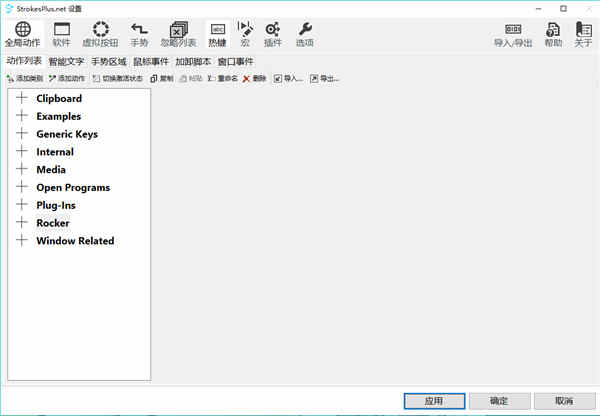
Task: Click 添加类别 (Add Category)
Action: coord(24,78)
